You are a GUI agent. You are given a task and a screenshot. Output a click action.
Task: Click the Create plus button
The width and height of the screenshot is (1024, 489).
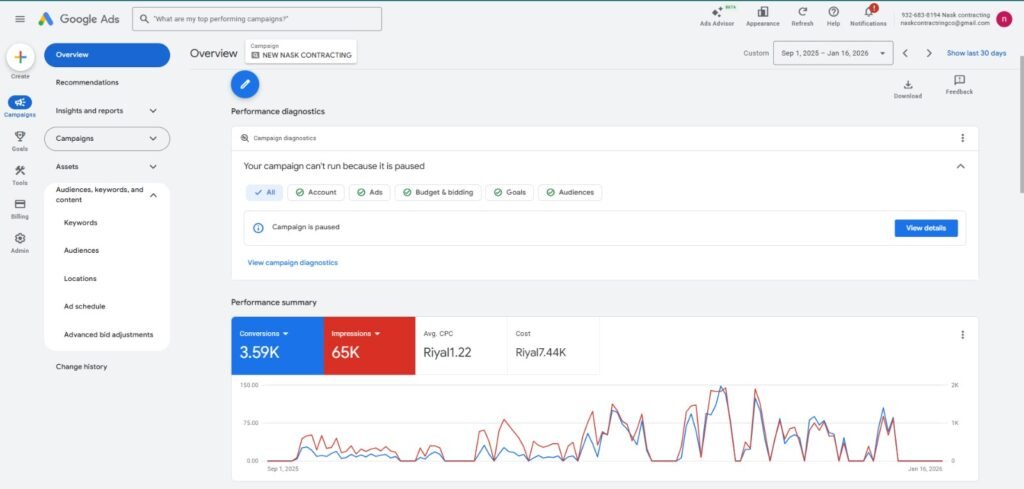click(x=20, y=57)
